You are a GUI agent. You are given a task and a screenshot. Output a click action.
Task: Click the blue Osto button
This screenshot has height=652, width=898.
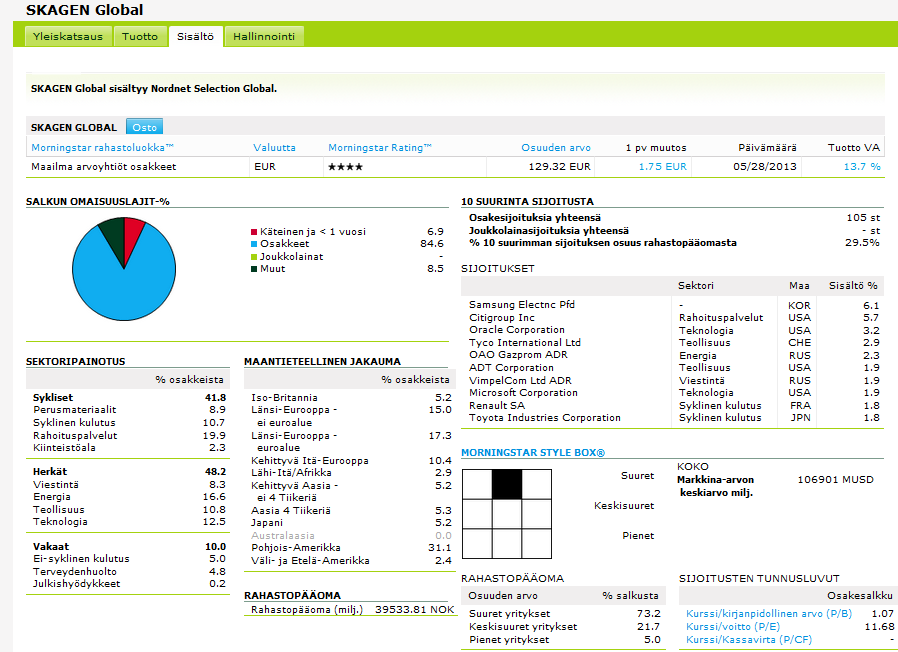coord(144,127)
